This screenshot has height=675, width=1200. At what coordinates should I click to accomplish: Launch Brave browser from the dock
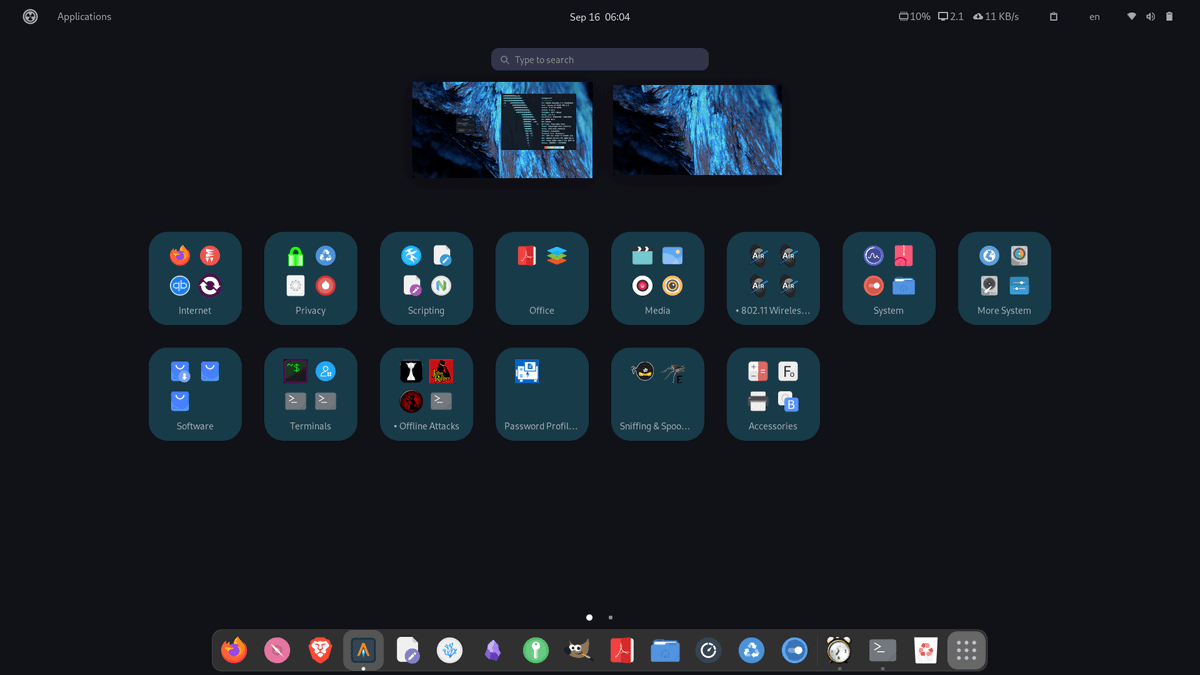(320, 651)
